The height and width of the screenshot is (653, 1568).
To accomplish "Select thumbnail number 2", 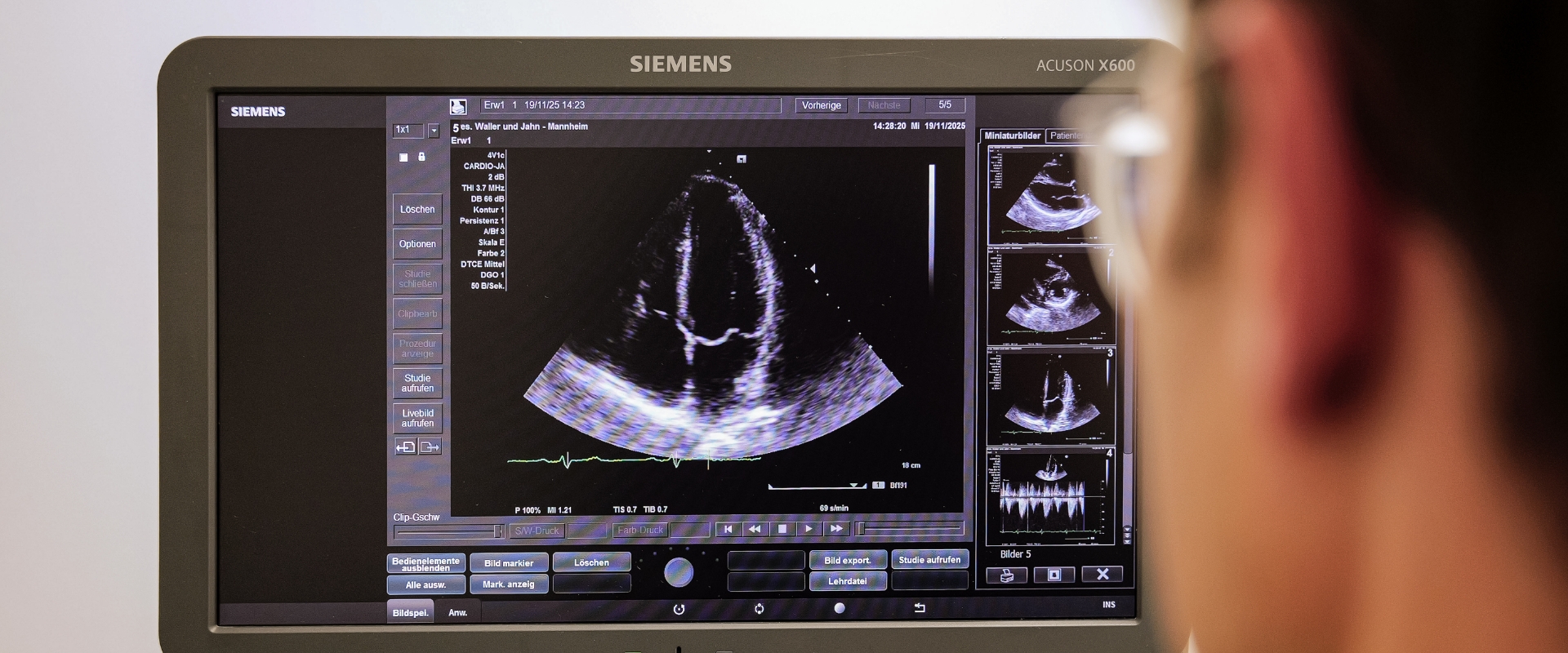I will 1050,297.
